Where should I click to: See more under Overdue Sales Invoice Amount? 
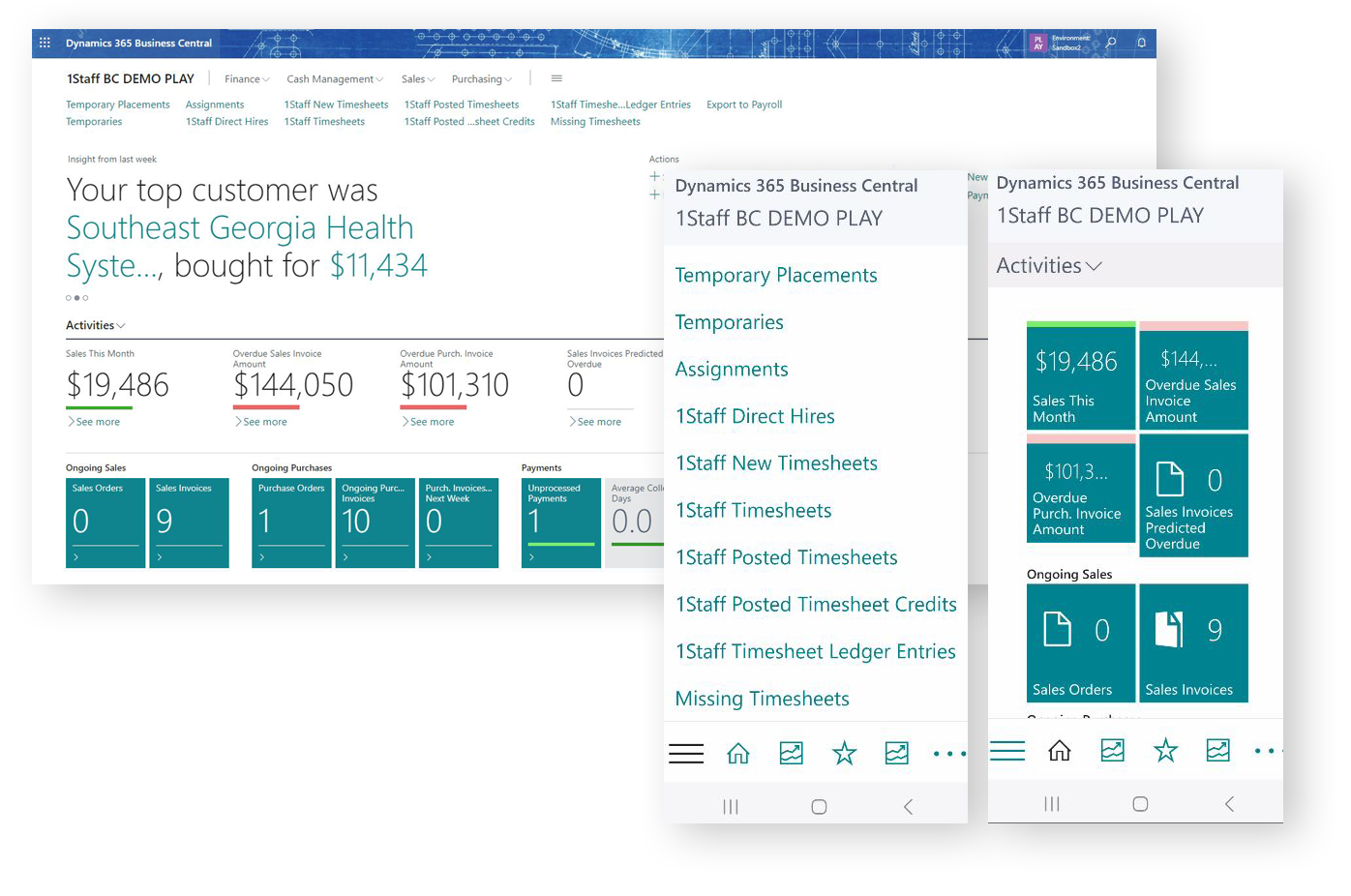261,422
